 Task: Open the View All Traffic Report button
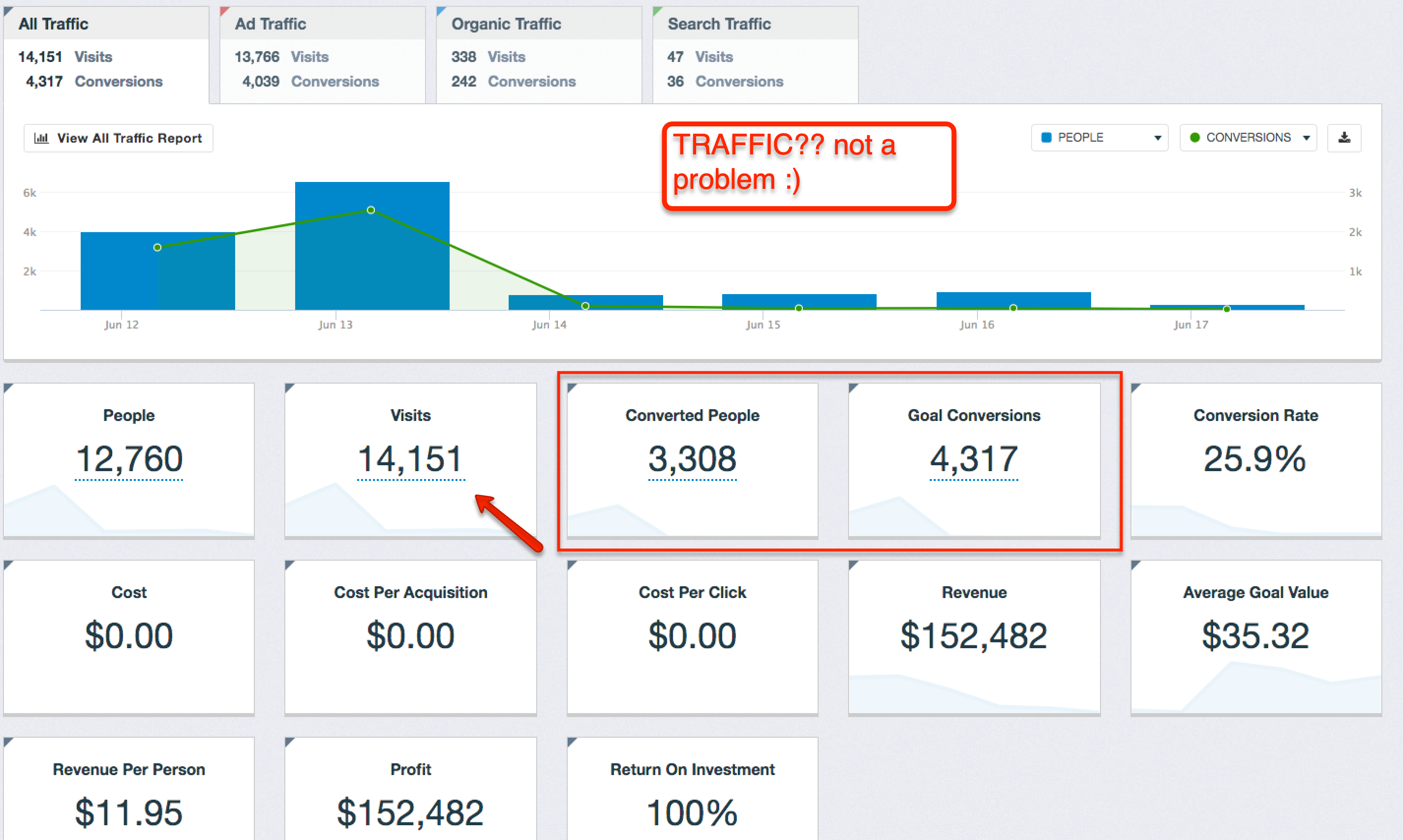click(x=119, y=138)
